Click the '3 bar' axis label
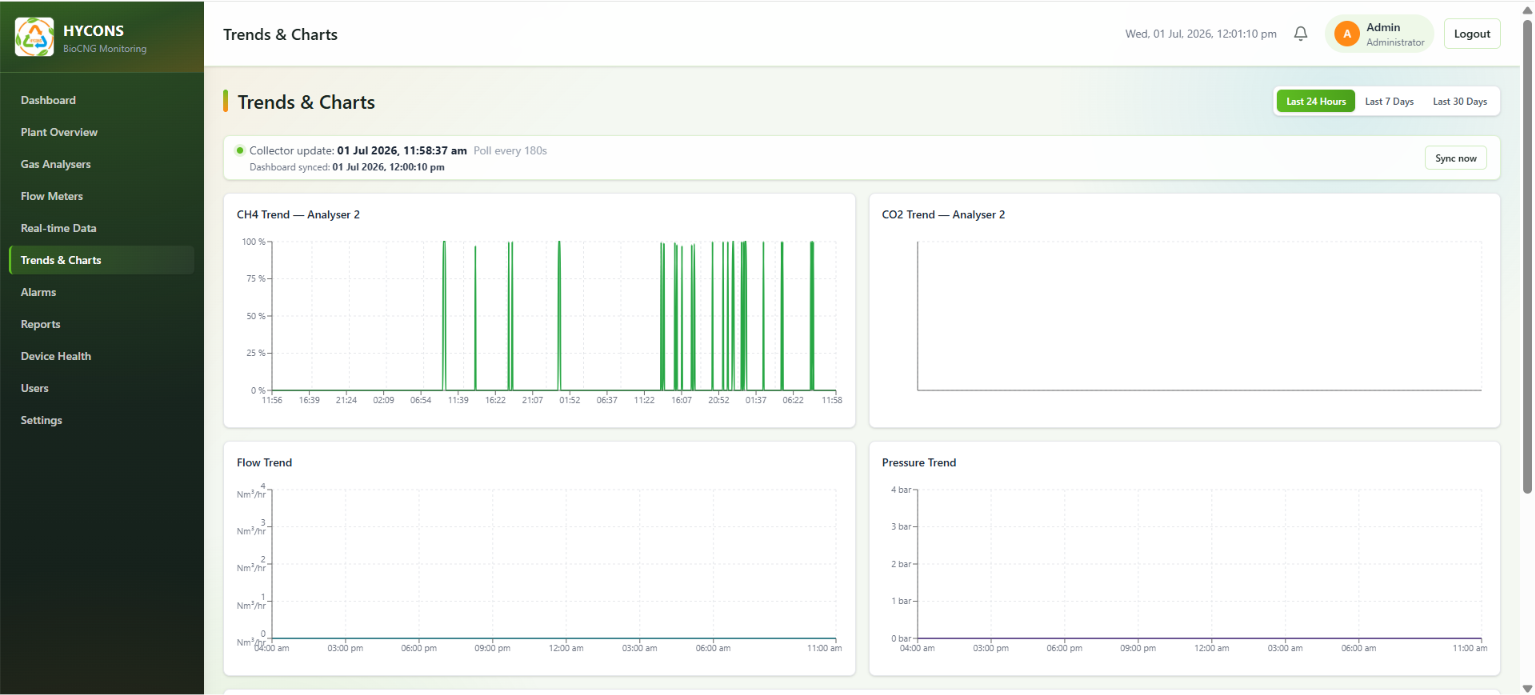Image resolution: width=1535 pixels, height=695 pixels. tap(900, 527)
